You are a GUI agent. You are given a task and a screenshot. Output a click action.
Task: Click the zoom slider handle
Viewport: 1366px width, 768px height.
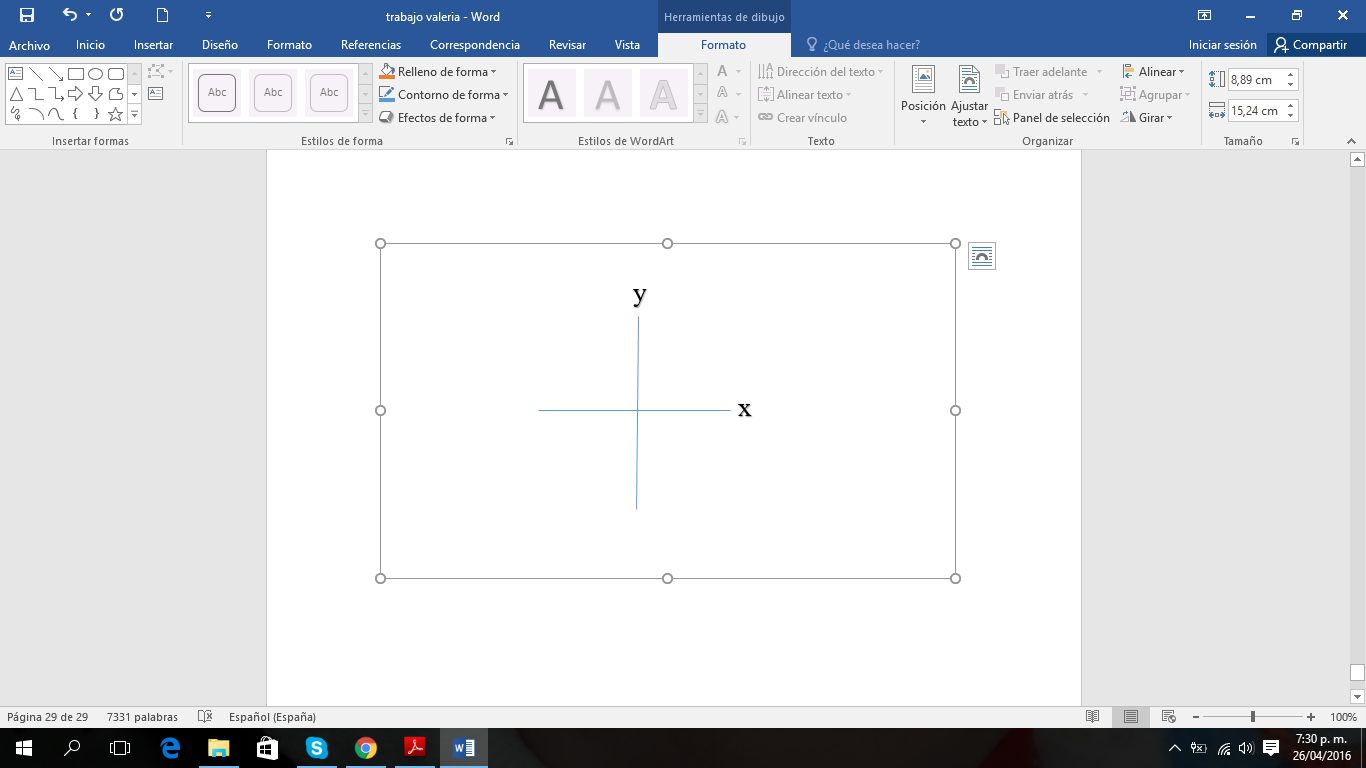tap(1252, 717)
